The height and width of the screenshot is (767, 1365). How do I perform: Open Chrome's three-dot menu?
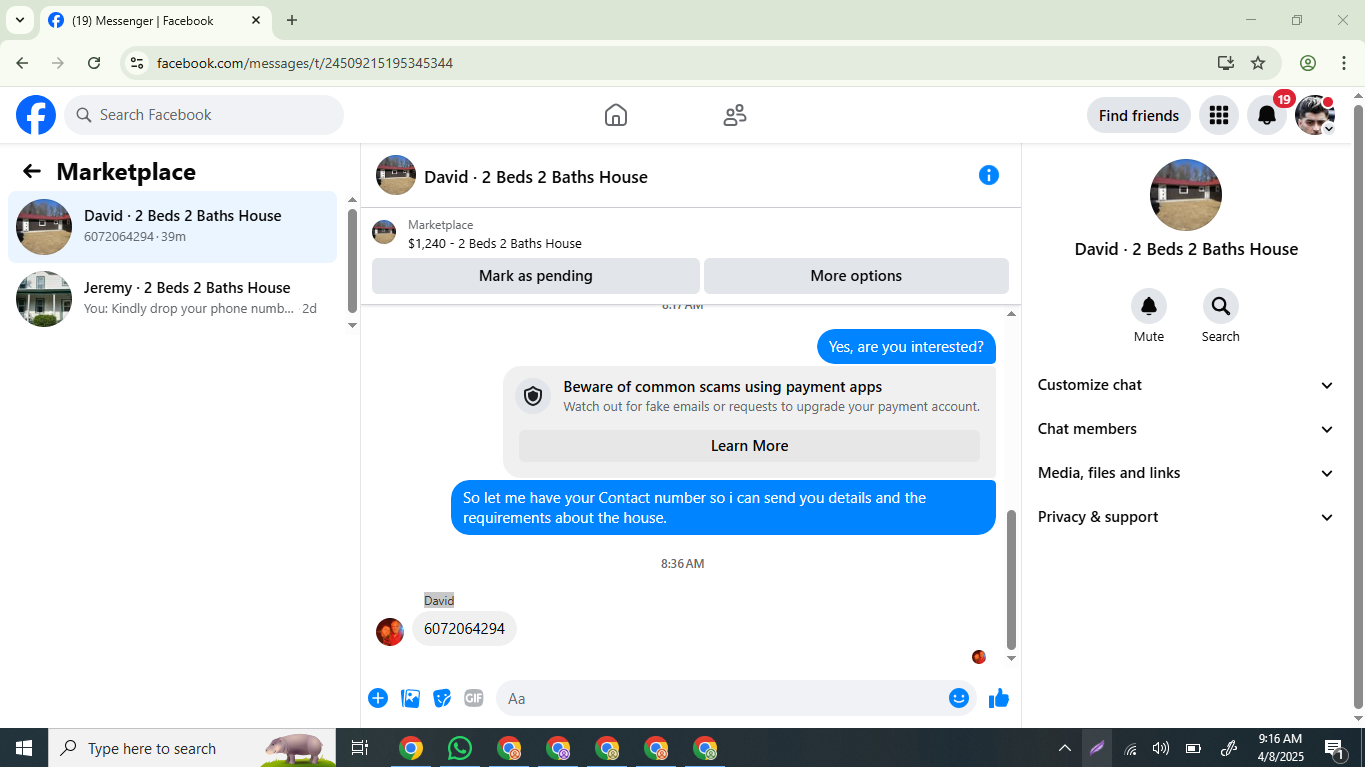tap(1343, 63)
